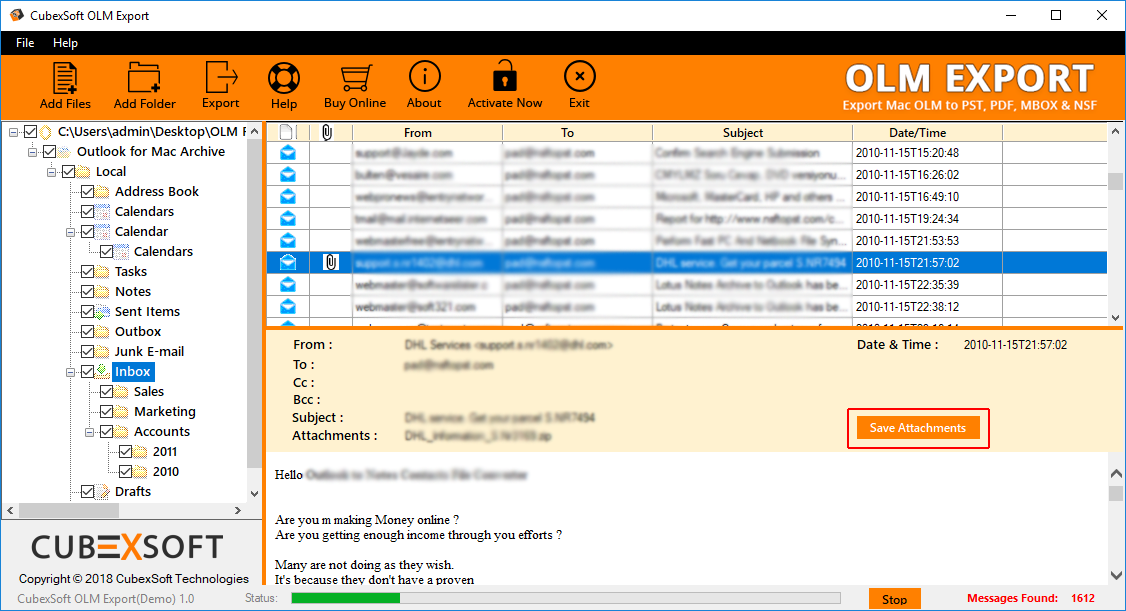
Task: Click the Address Book folder icon
Action: click(x=103, y=192)
